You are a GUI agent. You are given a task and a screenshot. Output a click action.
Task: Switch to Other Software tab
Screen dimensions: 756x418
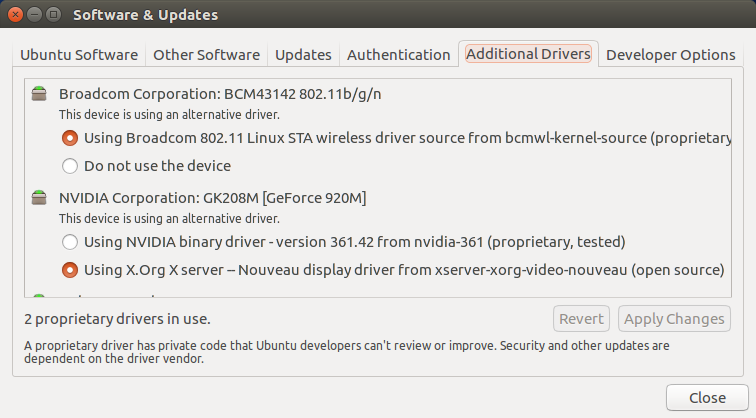206,54
